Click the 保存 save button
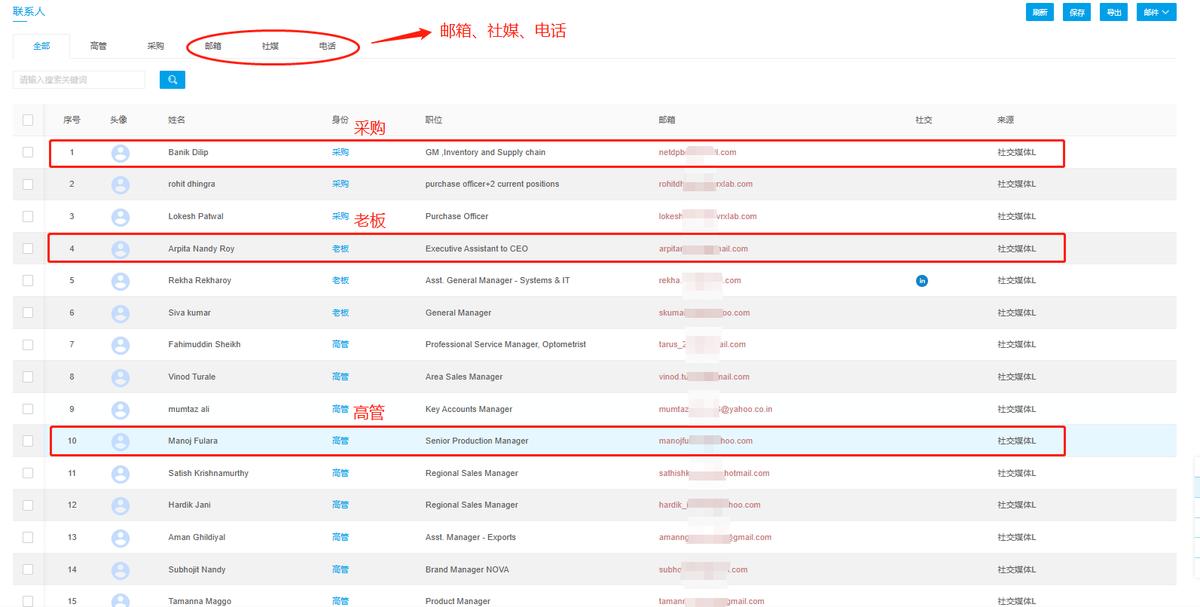Viewport: 1200px width, 607px height. click(x=1076, y=13)
